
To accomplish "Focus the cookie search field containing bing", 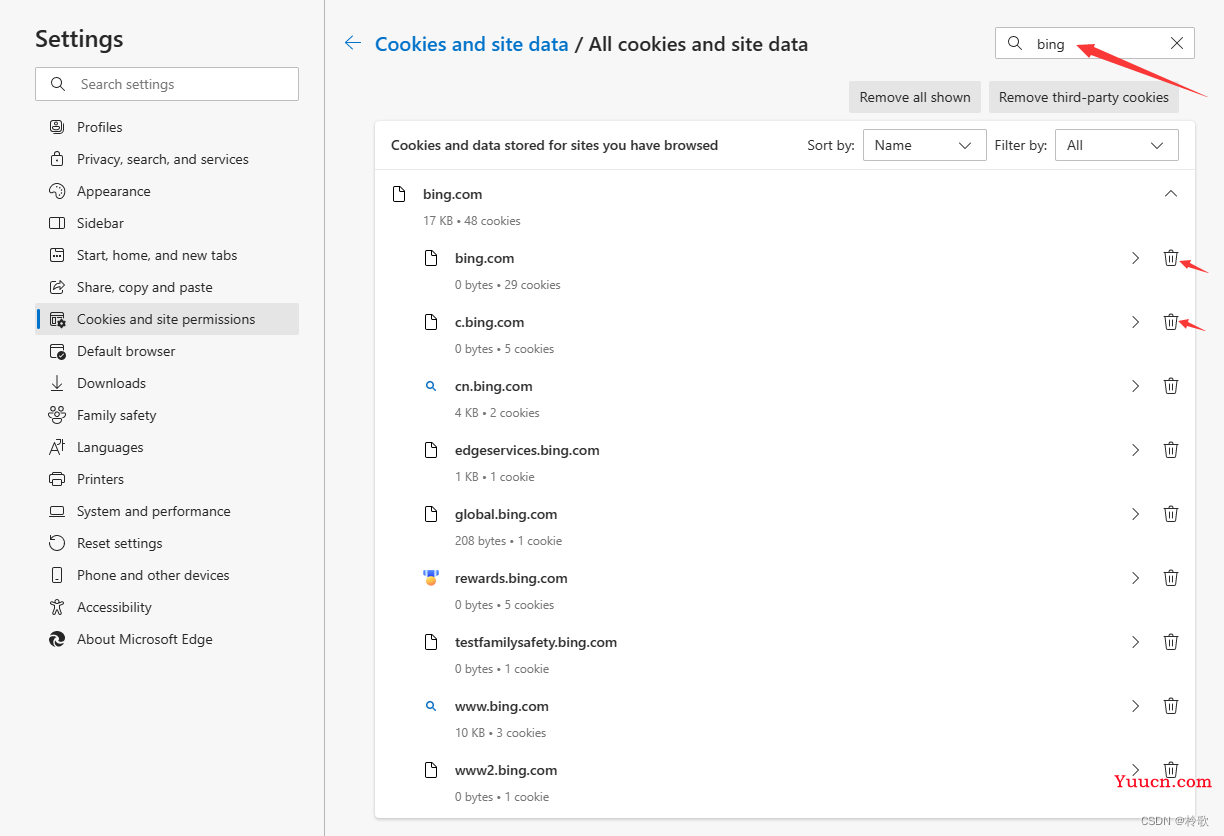I will click(1095, 43).
